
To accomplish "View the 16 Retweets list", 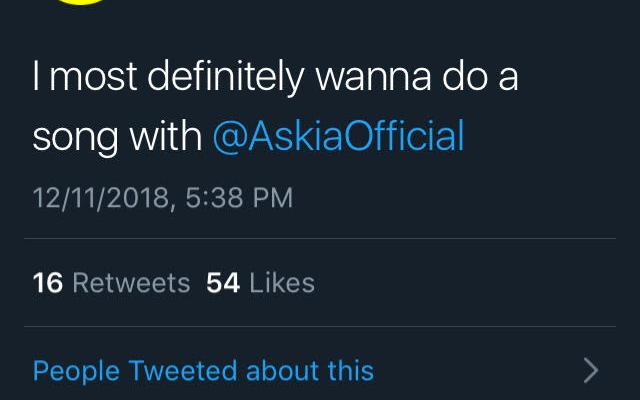I will click(x=111, y=283).
